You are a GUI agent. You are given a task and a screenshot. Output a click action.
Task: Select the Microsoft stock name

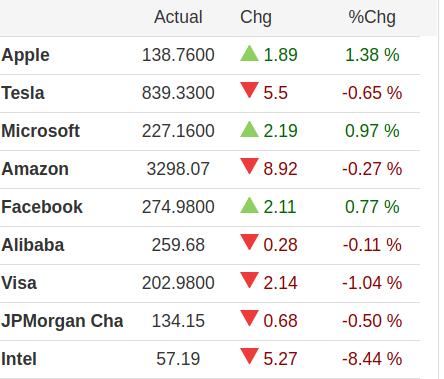[x=40, y=131]
